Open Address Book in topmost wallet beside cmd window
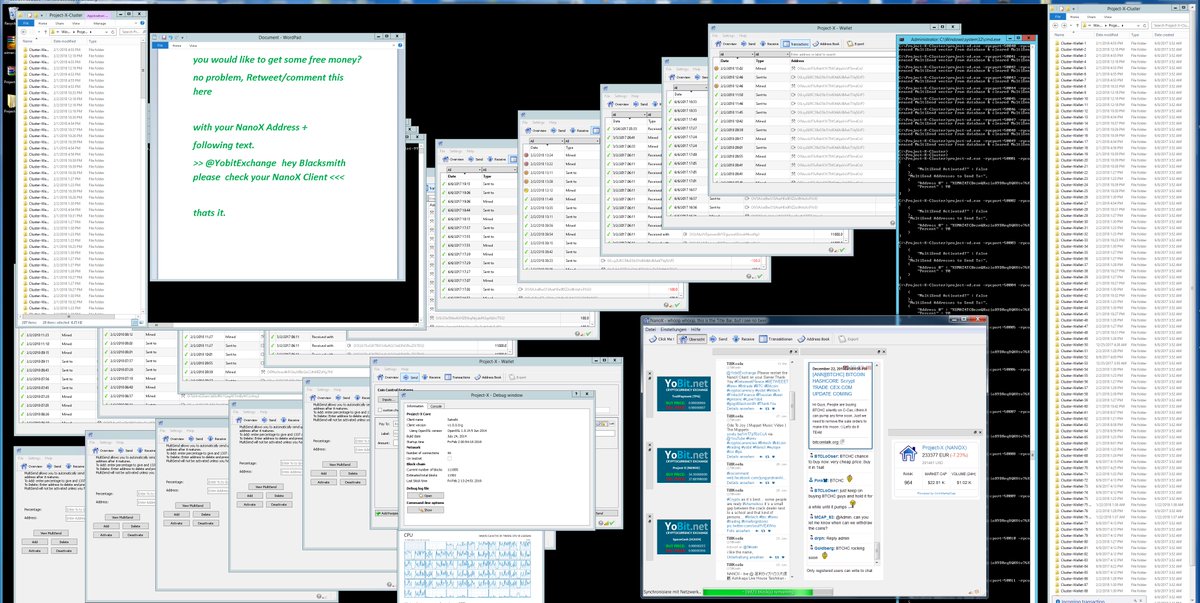The image size is (1200, 603). (826, 44)
